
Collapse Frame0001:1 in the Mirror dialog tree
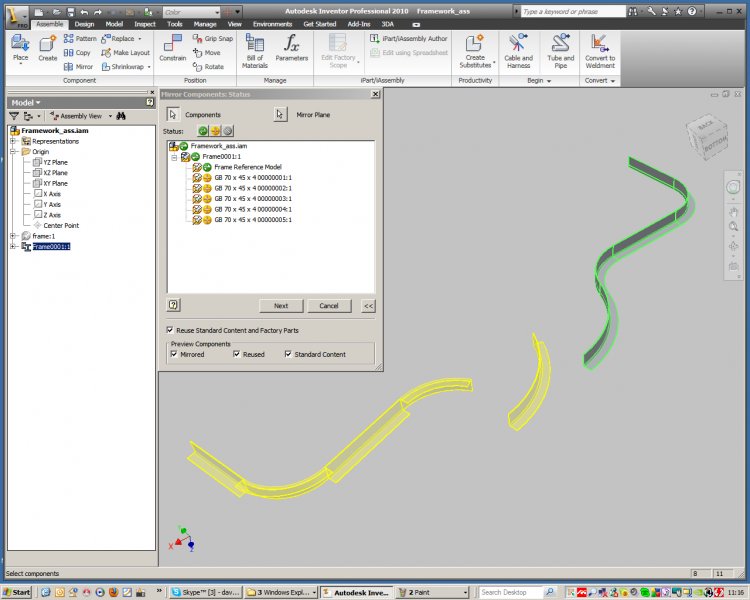174,157
